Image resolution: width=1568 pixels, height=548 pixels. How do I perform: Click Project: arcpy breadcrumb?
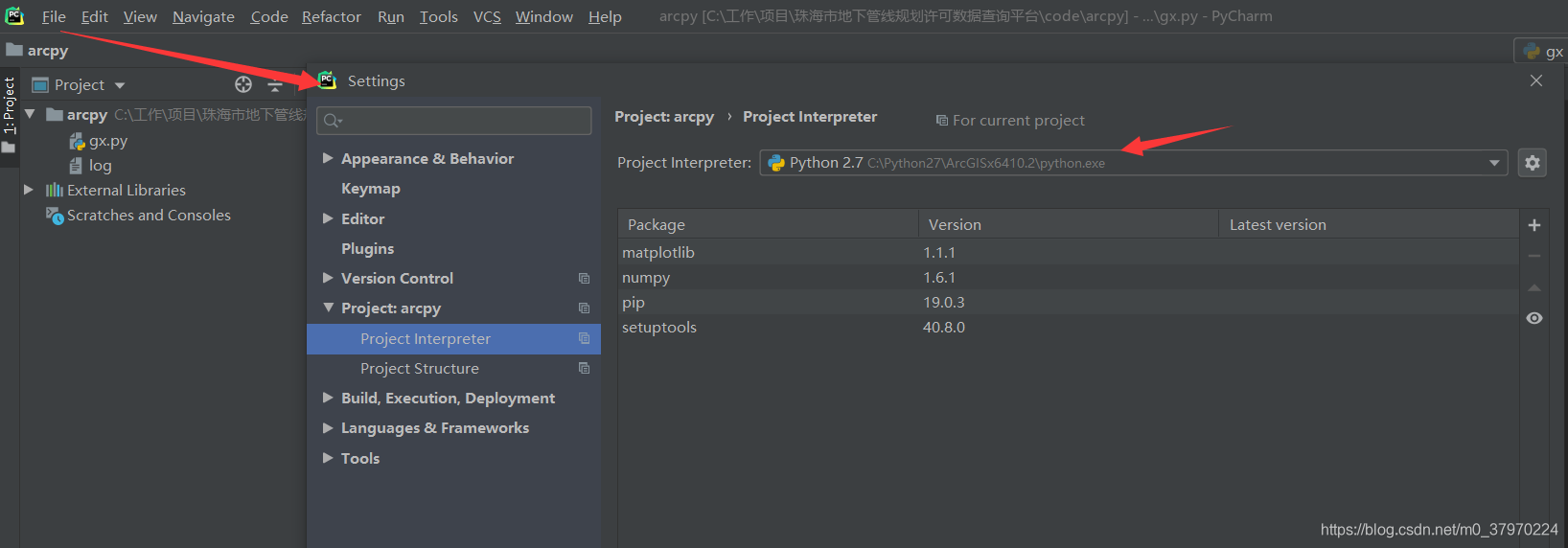tap(664, 117)
